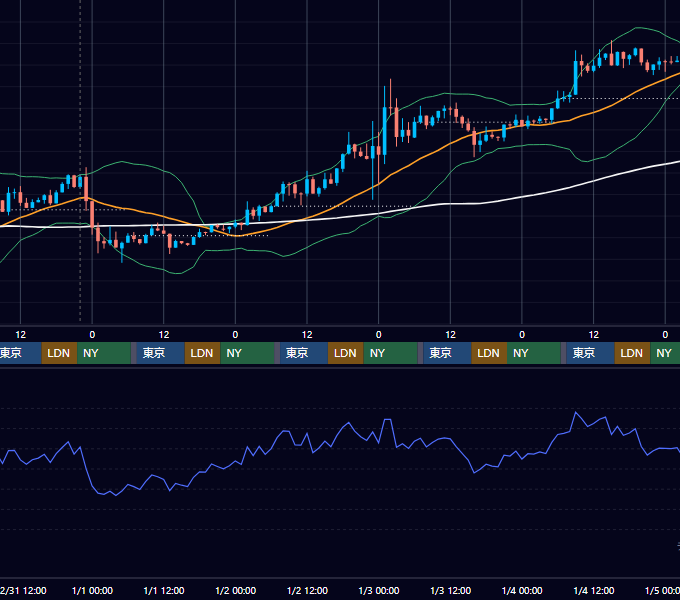Click the LDN session block on 1/3

[x=489, y=353]
